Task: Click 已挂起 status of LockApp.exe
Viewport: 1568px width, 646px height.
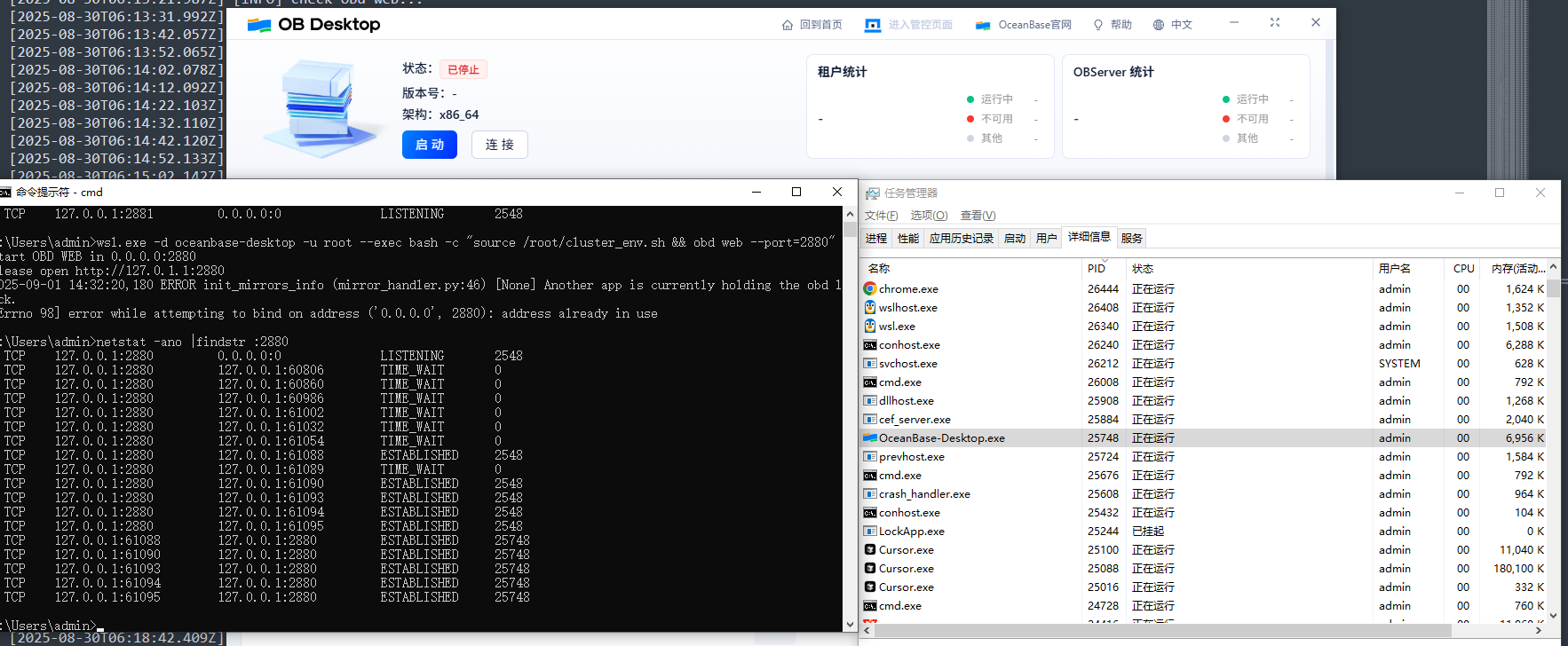Action: [x=1148, y=531]
